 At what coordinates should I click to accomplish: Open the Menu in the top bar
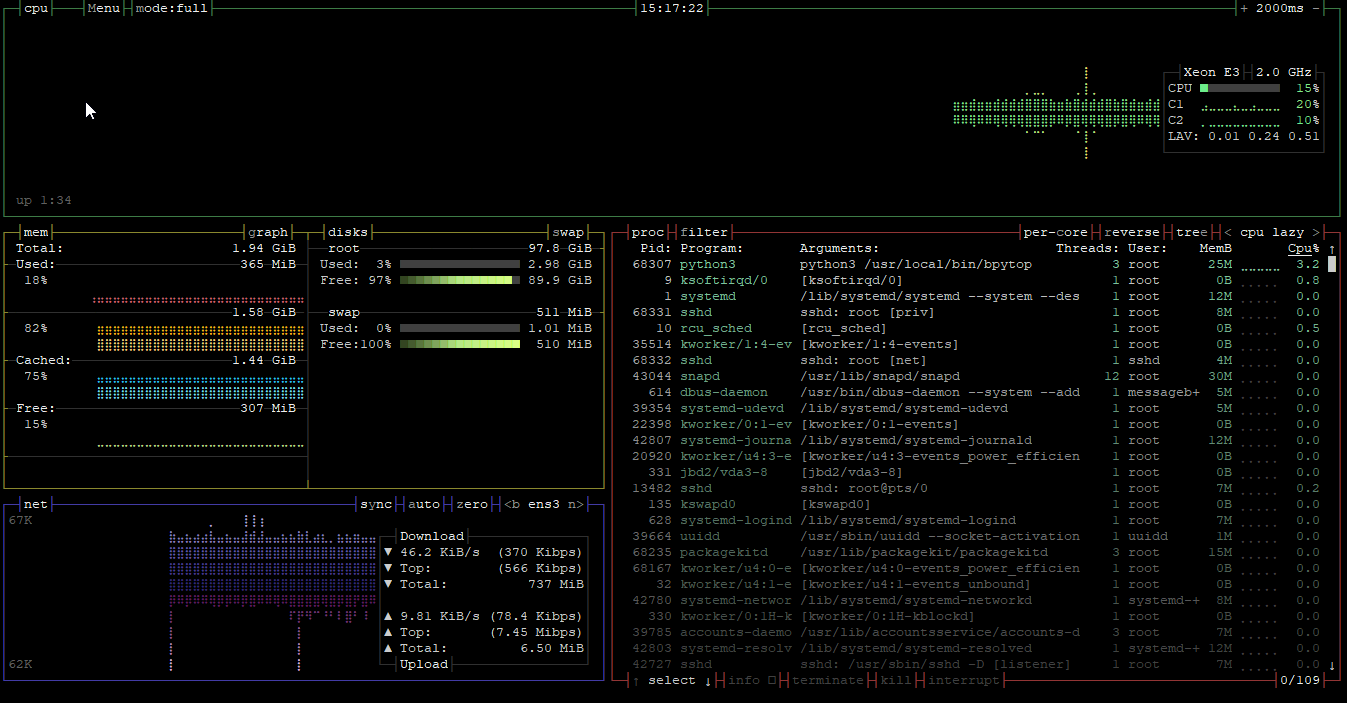pos(104,8)
